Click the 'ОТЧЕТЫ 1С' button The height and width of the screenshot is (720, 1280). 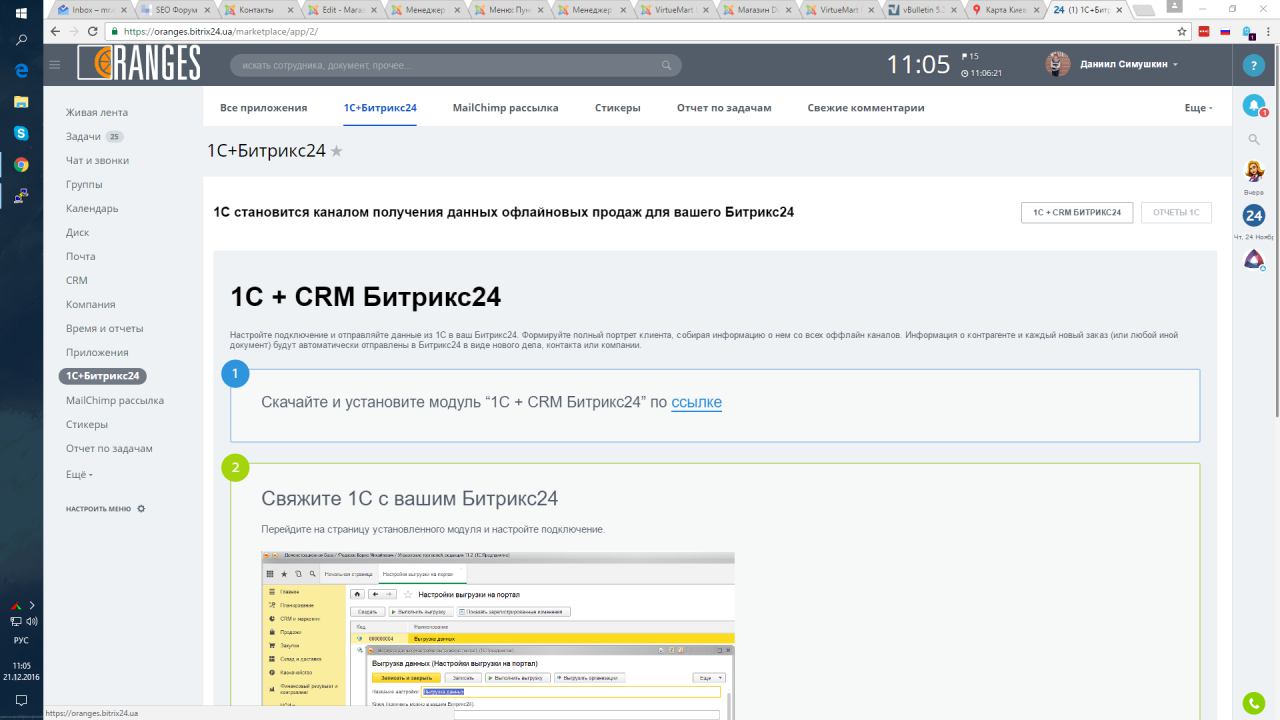point(1176,212)
